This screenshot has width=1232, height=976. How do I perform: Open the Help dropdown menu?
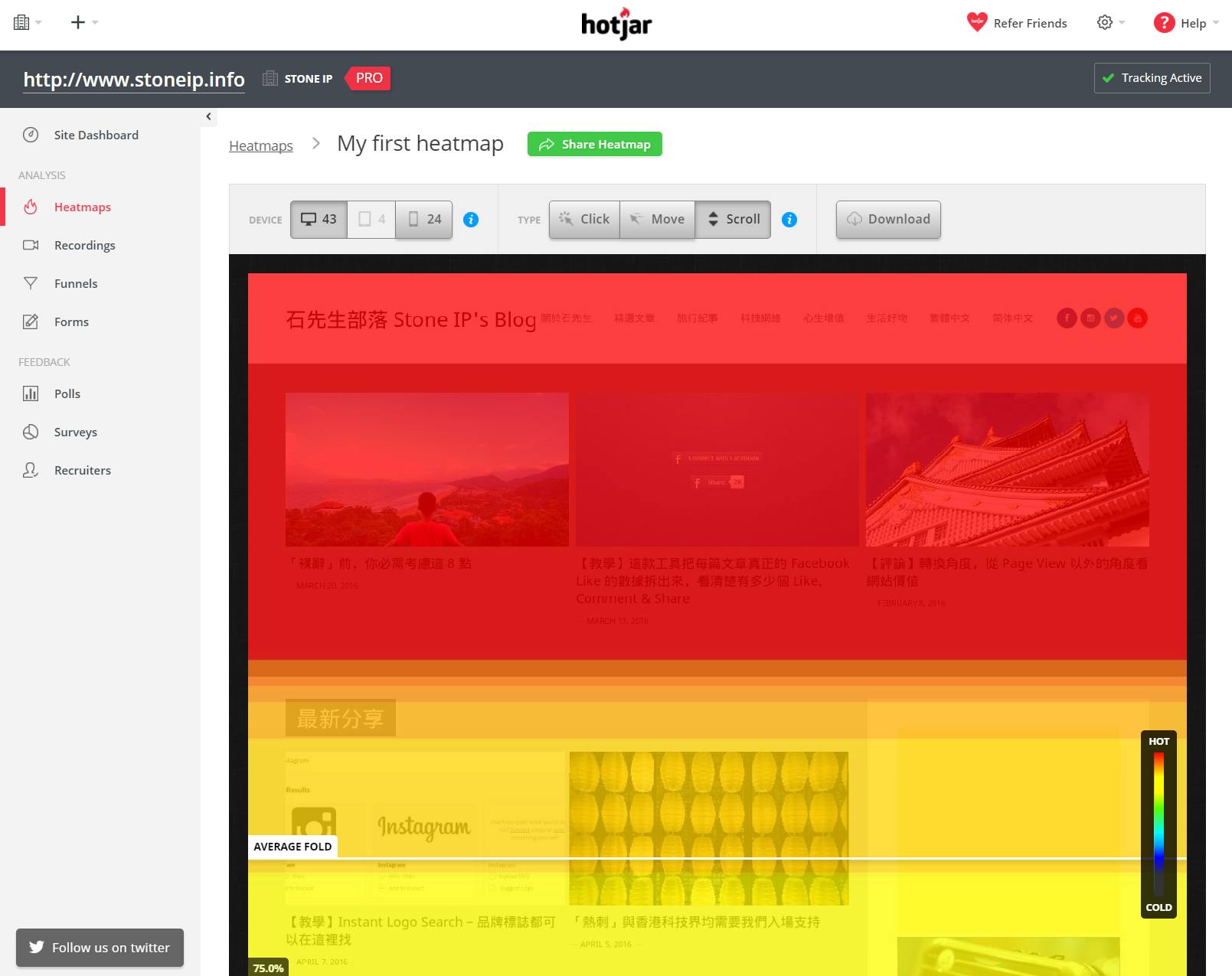1186,22
